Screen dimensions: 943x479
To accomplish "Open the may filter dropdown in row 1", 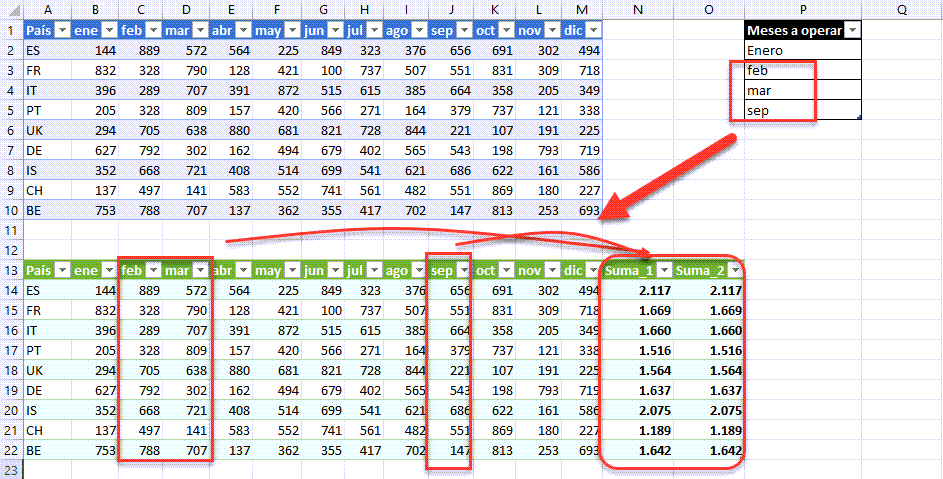I will 292,30.
